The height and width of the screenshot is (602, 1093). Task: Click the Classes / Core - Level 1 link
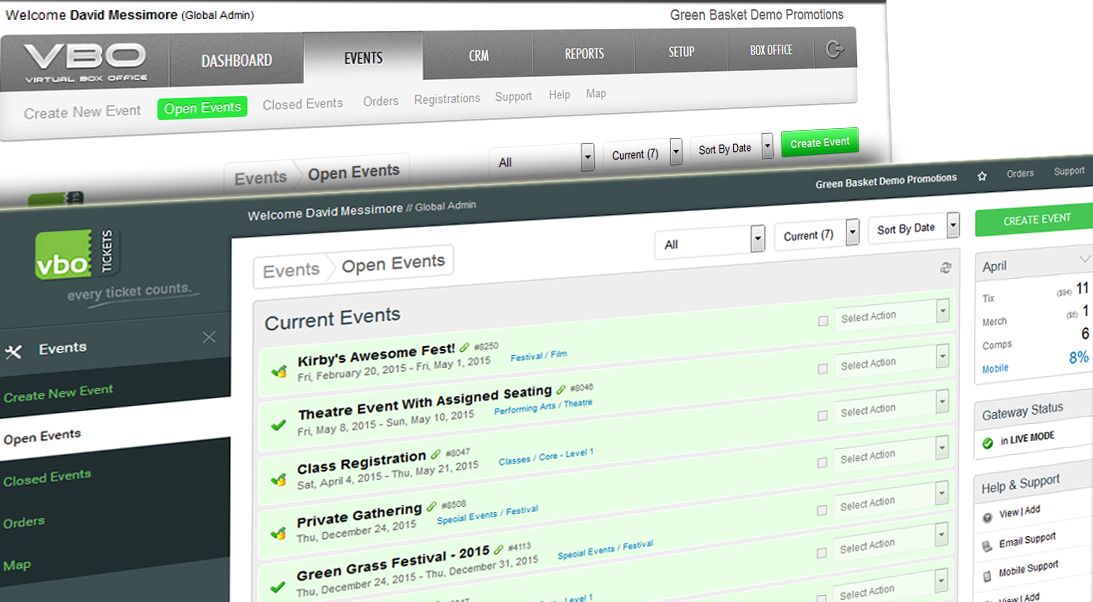[546, 457]
